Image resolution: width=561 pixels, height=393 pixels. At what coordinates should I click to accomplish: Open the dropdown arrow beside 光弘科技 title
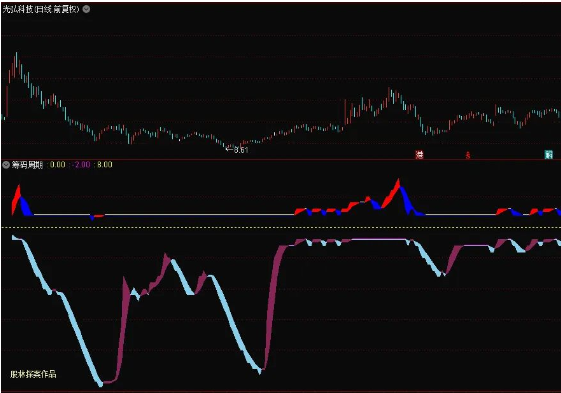[87, 9]
